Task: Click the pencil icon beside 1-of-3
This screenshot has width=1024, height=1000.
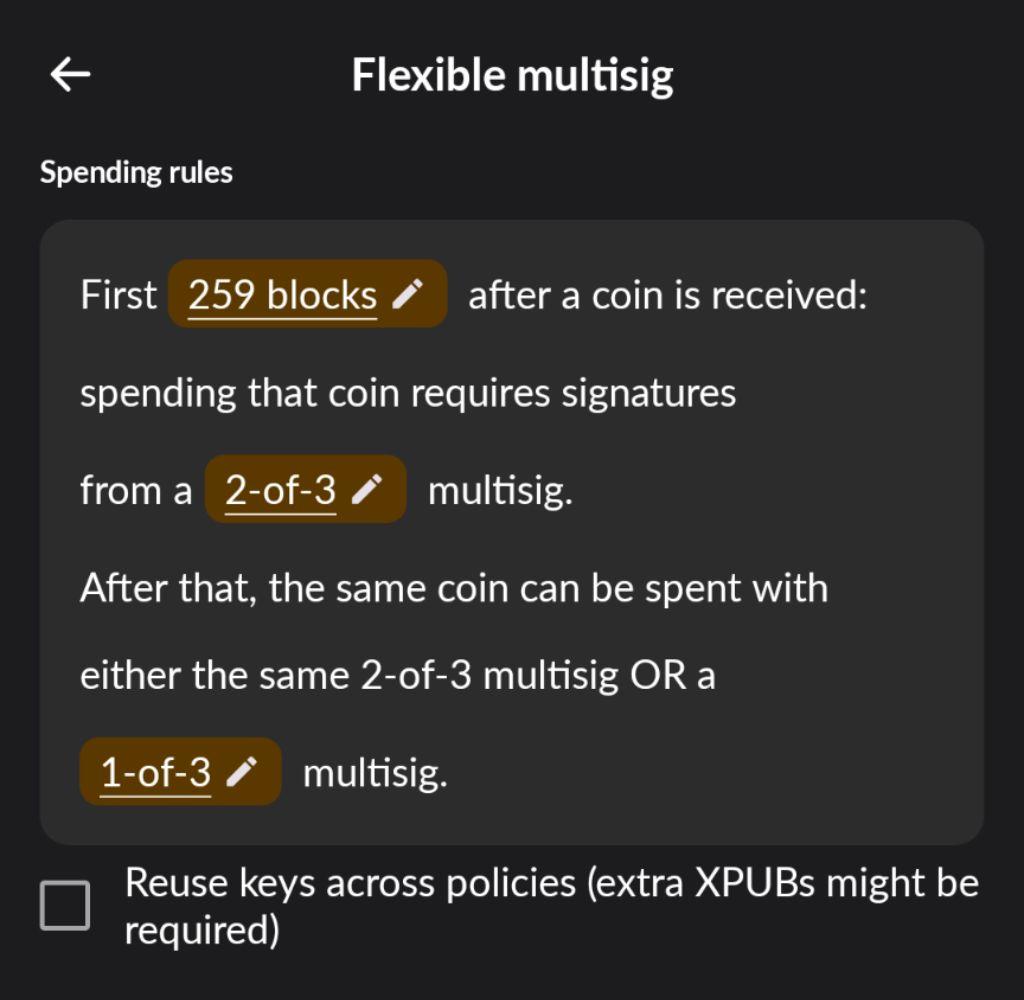Action: [x=243, y=772]
